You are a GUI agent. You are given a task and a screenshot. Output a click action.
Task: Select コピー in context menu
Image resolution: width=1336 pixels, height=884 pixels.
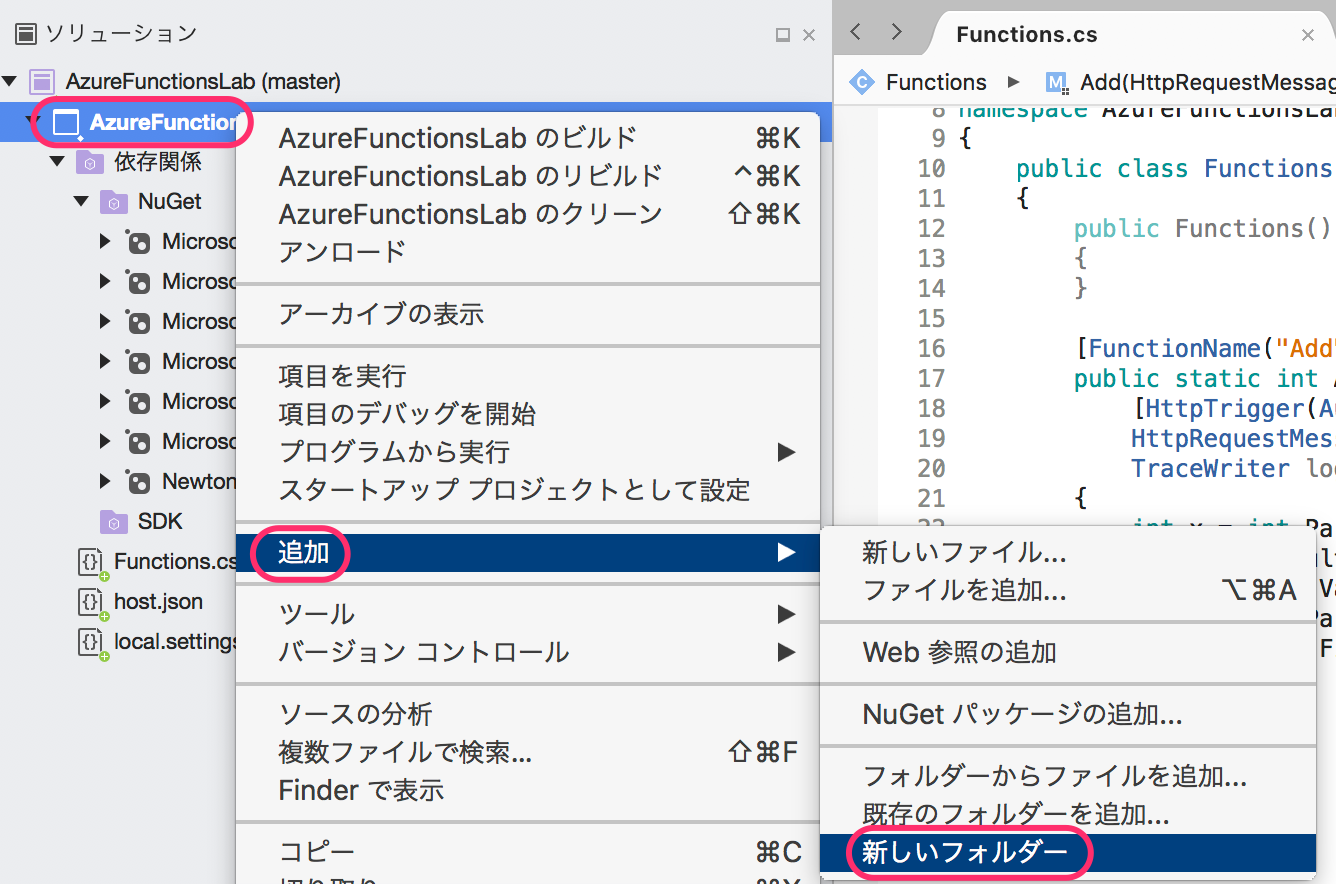pyautogui.click(x=528, y=852)
